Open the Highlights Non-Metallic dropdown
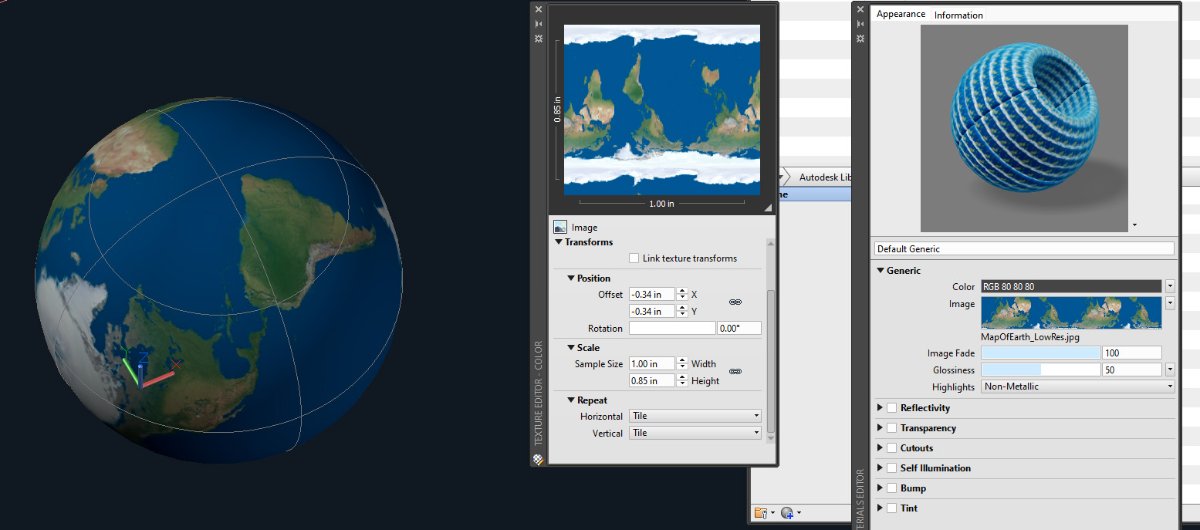The width and height of the screenshot is (1200, 530). [1078, 386]
